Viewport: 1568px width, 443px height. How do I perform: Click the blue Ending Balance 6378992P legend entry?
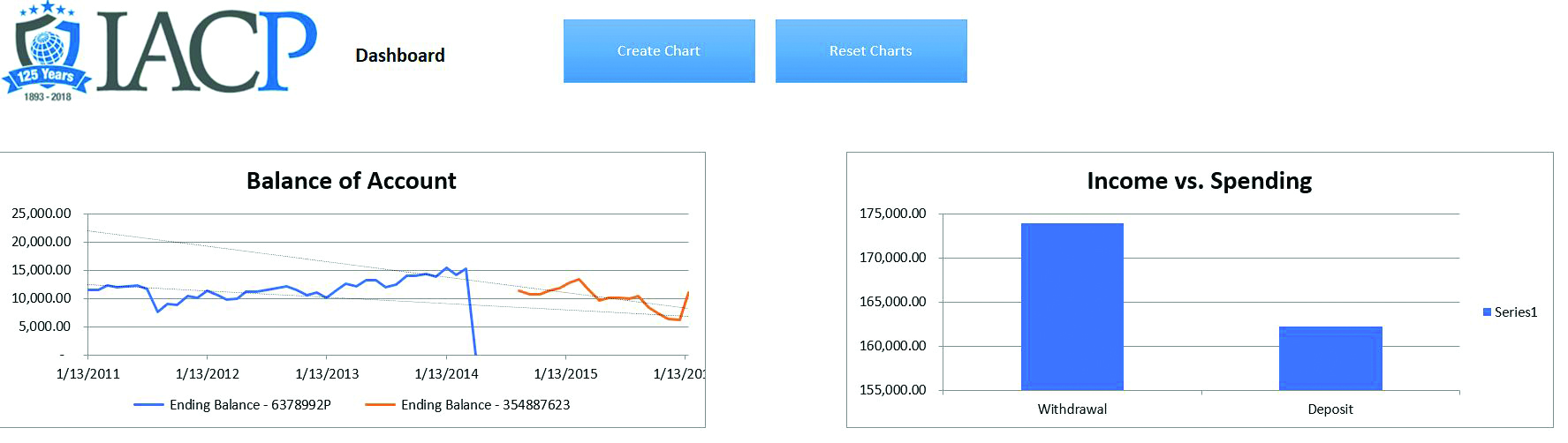coord(232,405)
